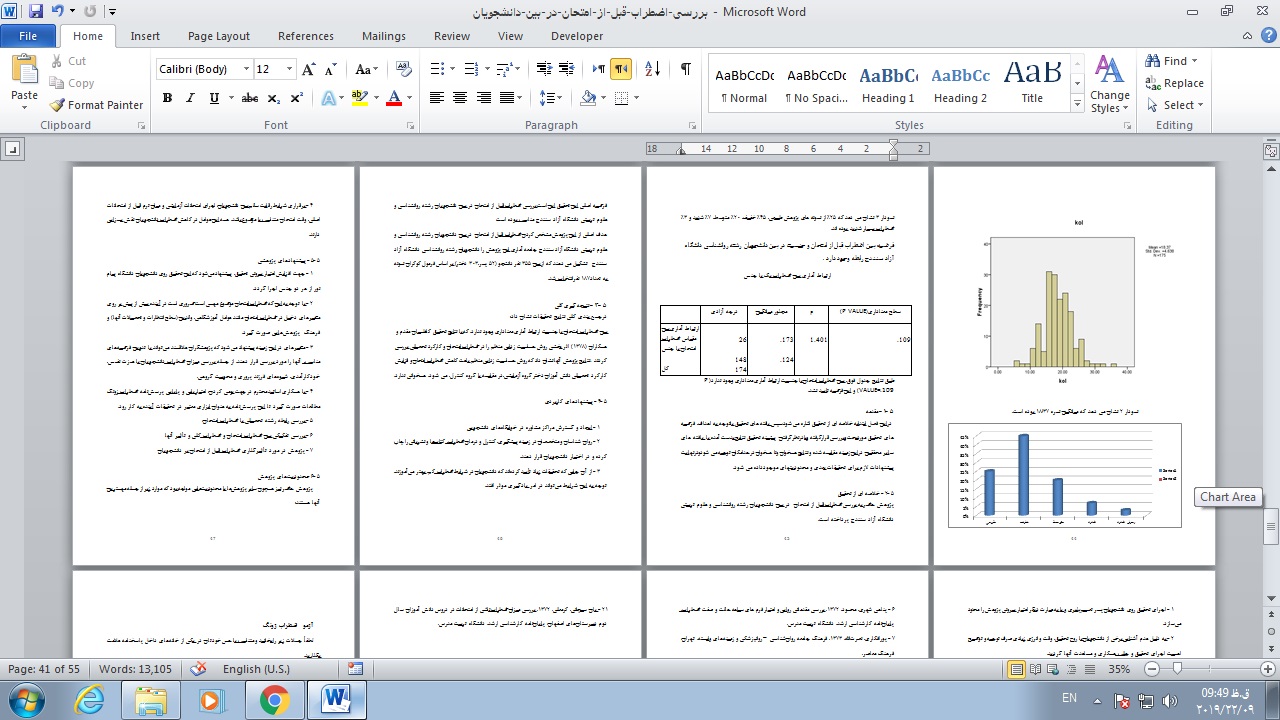The image size is (1280, 720).
Task: Open the Calibri (Body) font name dropdown
Action: pos(246,69)
